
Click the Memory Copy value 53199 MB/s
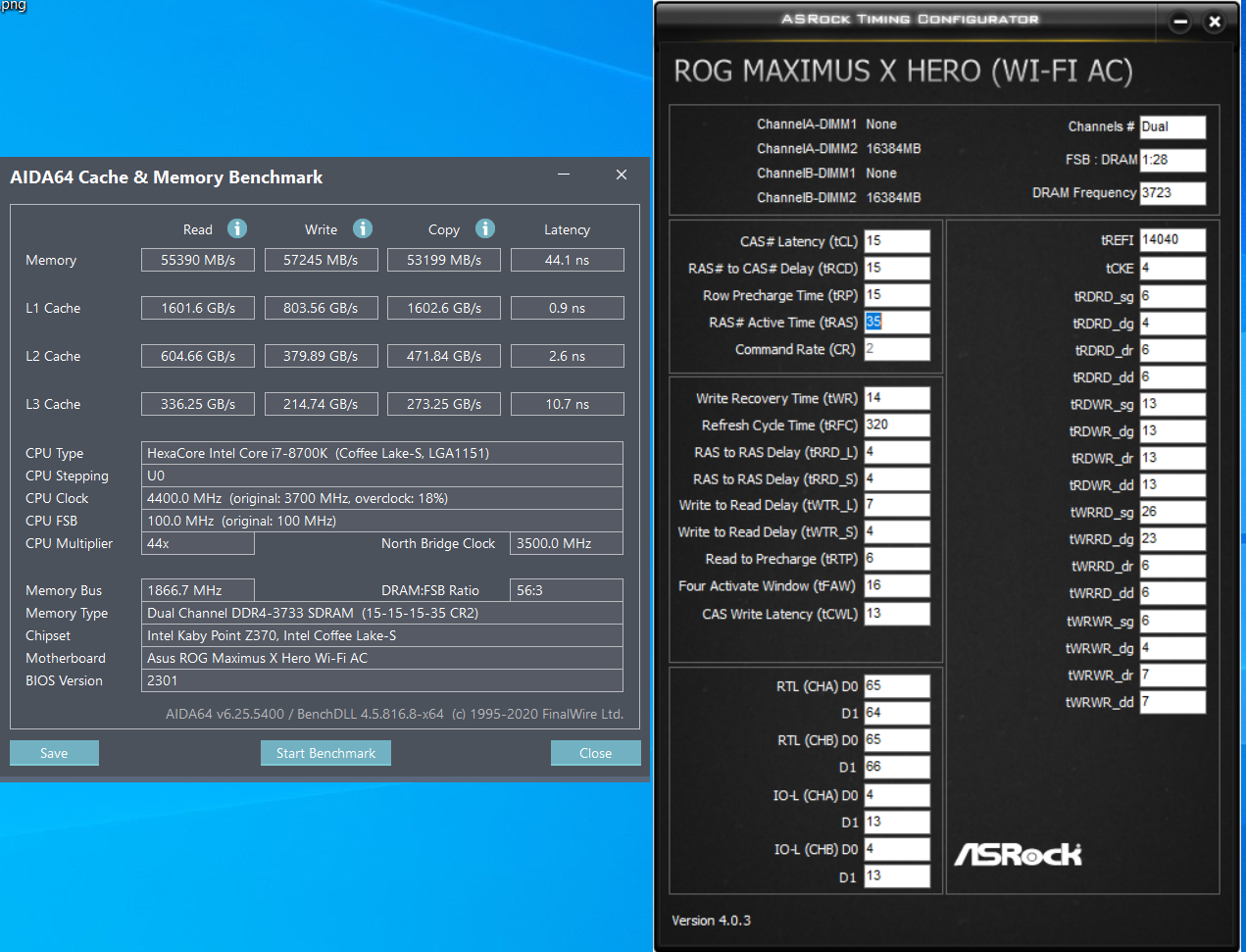point(444,260)
